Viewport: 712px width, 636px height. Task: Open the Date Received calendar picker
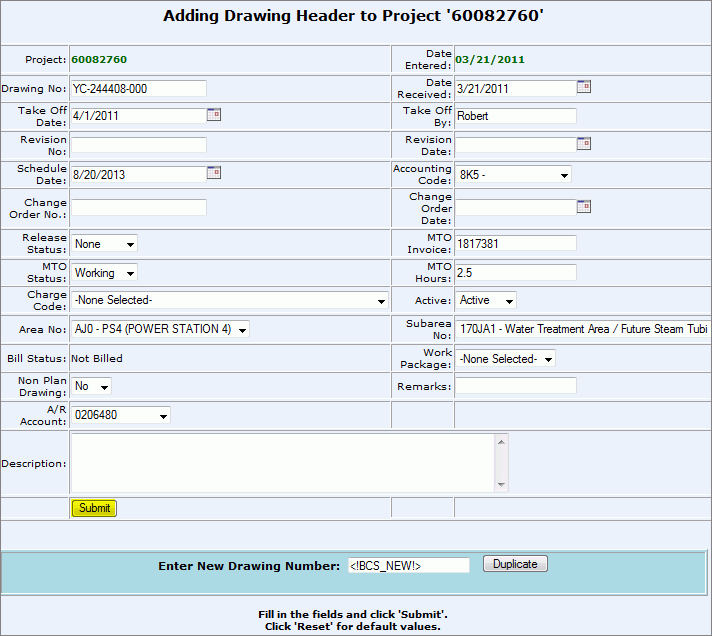[584, 87]
